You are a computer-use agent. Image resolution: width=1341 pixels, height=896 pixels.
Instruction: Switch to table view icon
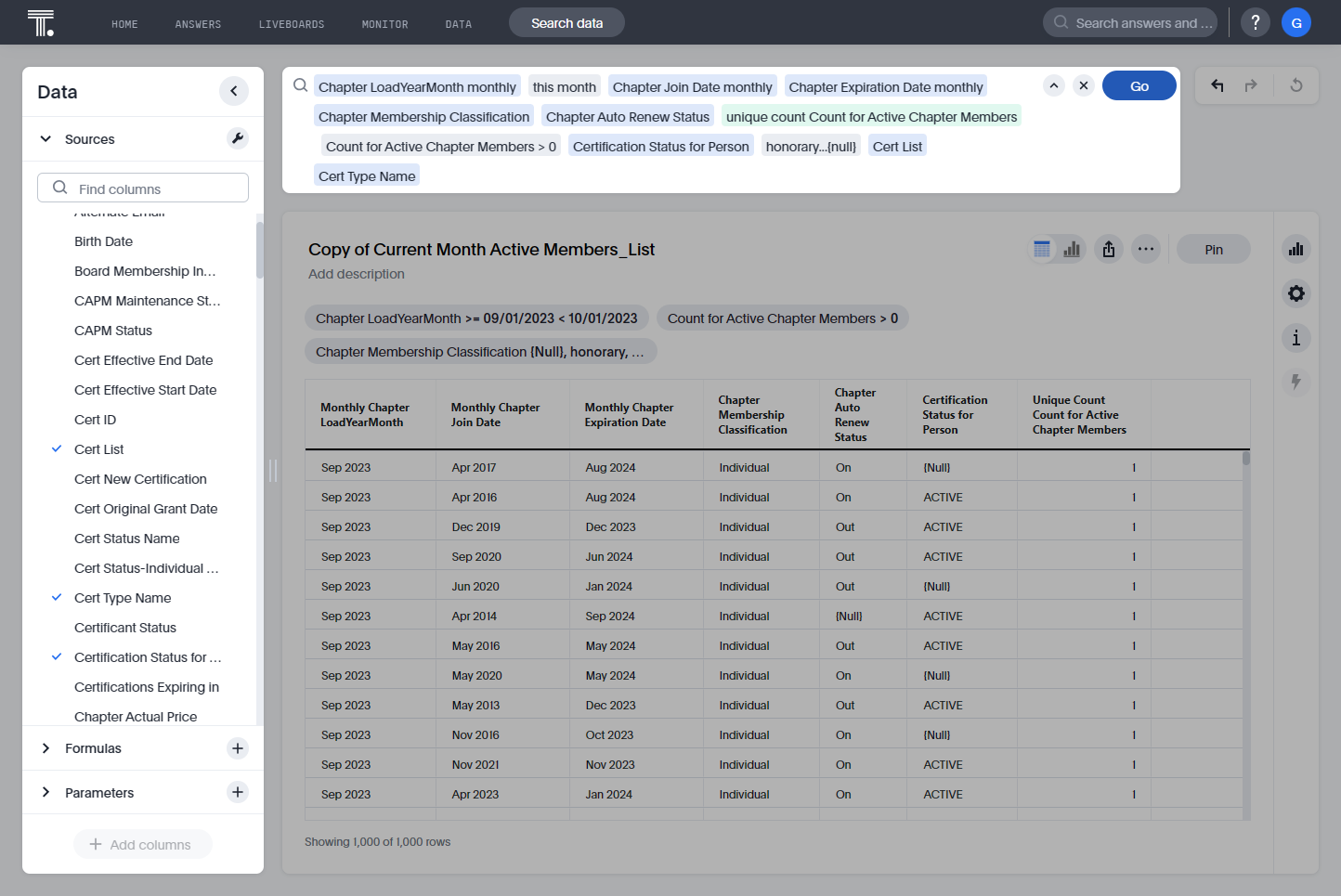coord(1042,249)
